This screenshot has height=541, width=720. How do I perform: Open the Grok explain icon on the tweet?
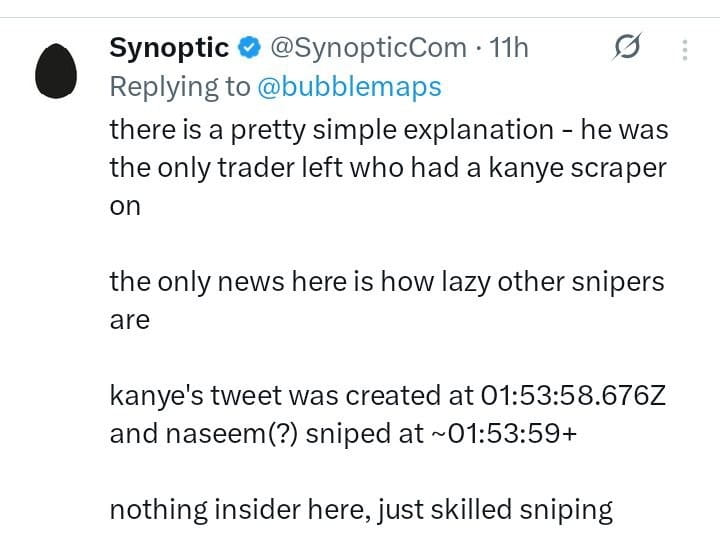tap(627, 46)
